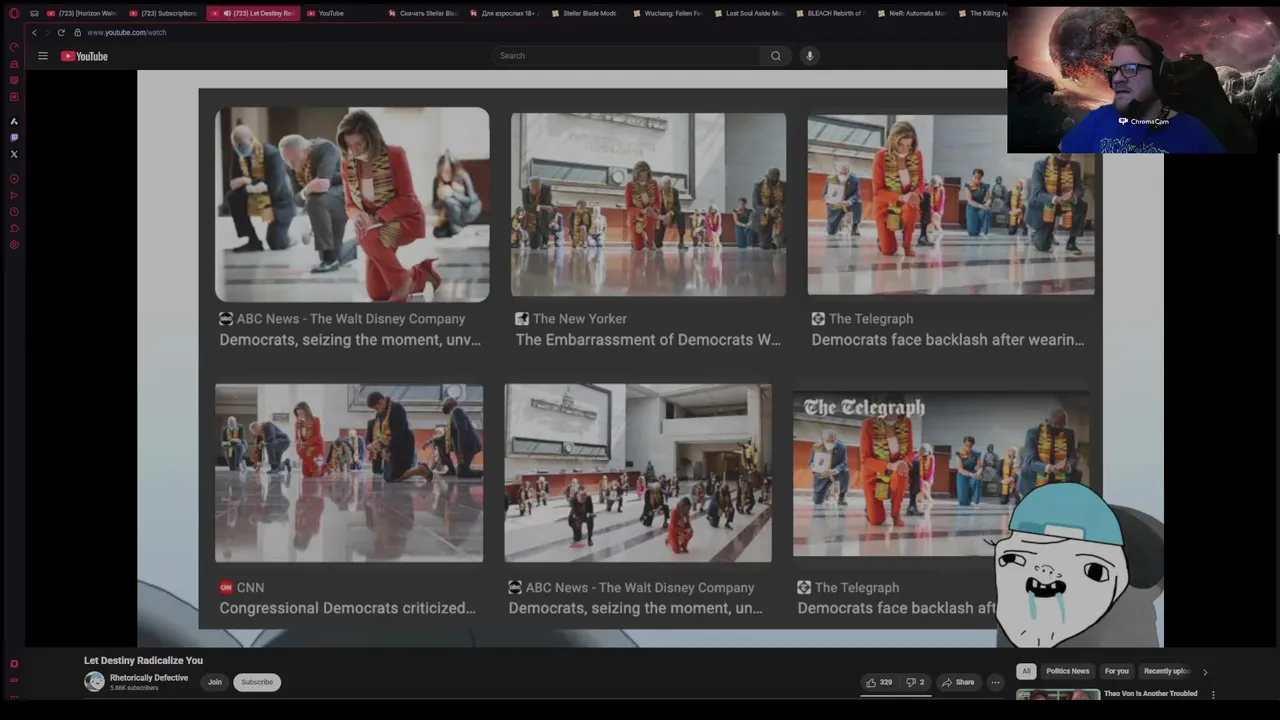Click the CNN Congressional Democrats image
The height and width of the screenshot is (720, 1280).
point(349,473)
